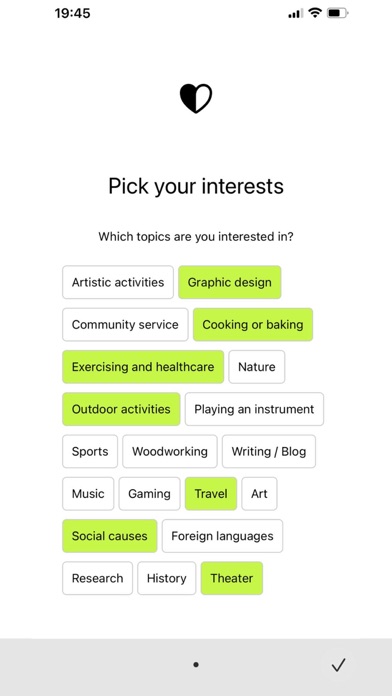Screen dimensions: 392x696
Task: Tap the battery status icon
Action: 338,13
